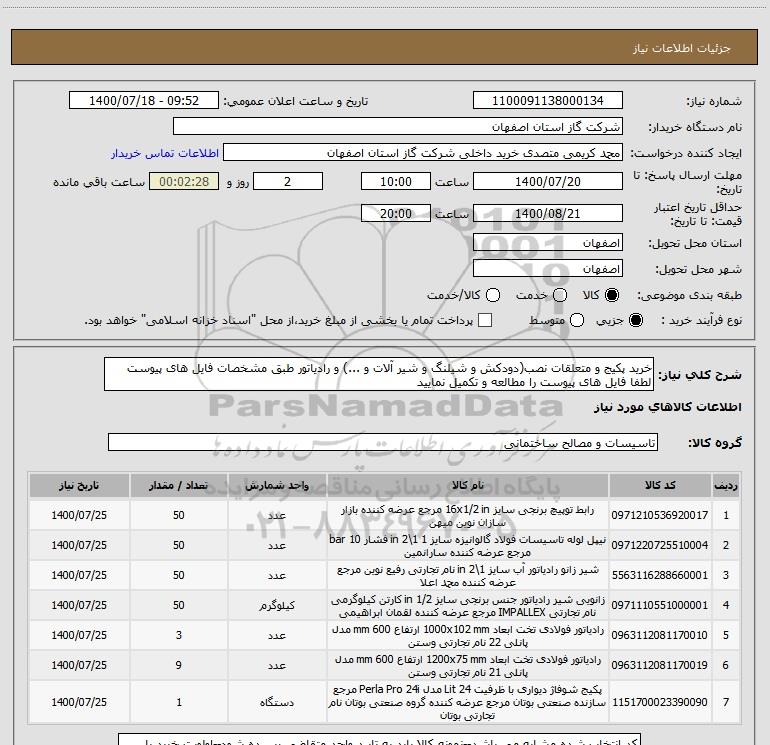Select the جزیی purchase type radio
The height and width of the screenshot is (745, 770).
pyautogui.click(x=635, y=320)
